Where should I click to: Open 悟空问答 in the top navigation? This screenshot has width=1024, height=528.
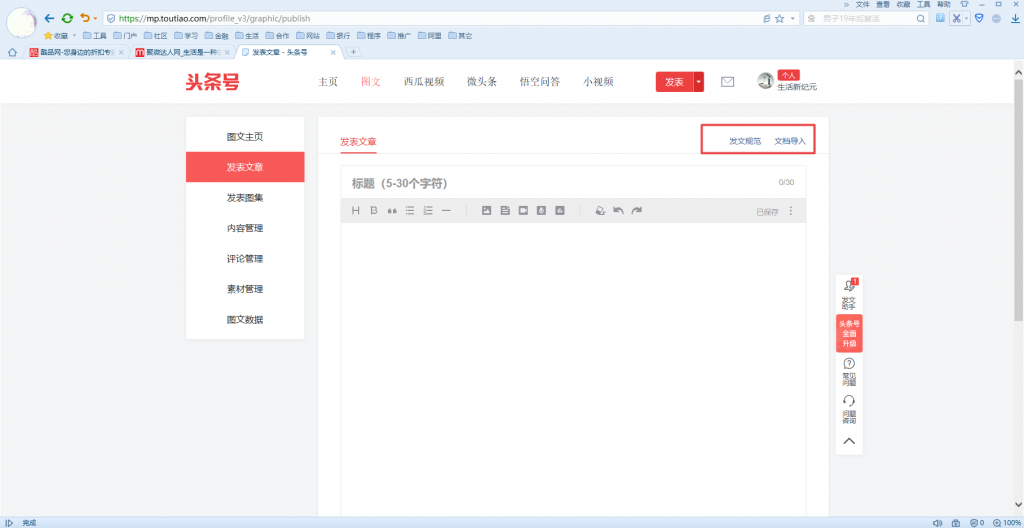540,82
